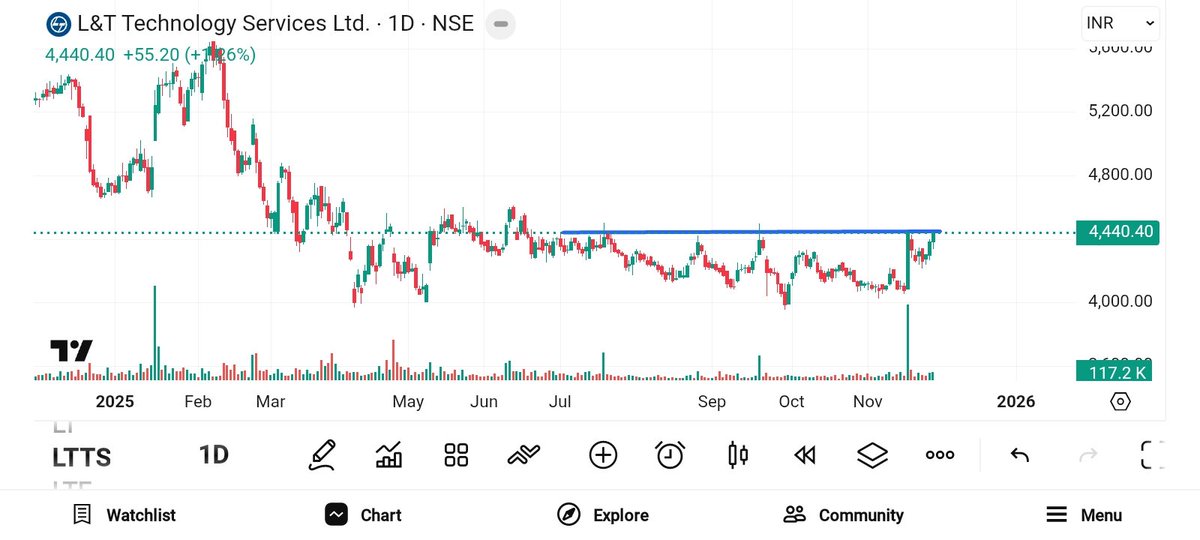The width and height of the screenshot is (1200, 540).
Task: Click the Sep time axis label
Action: point(712,402)
